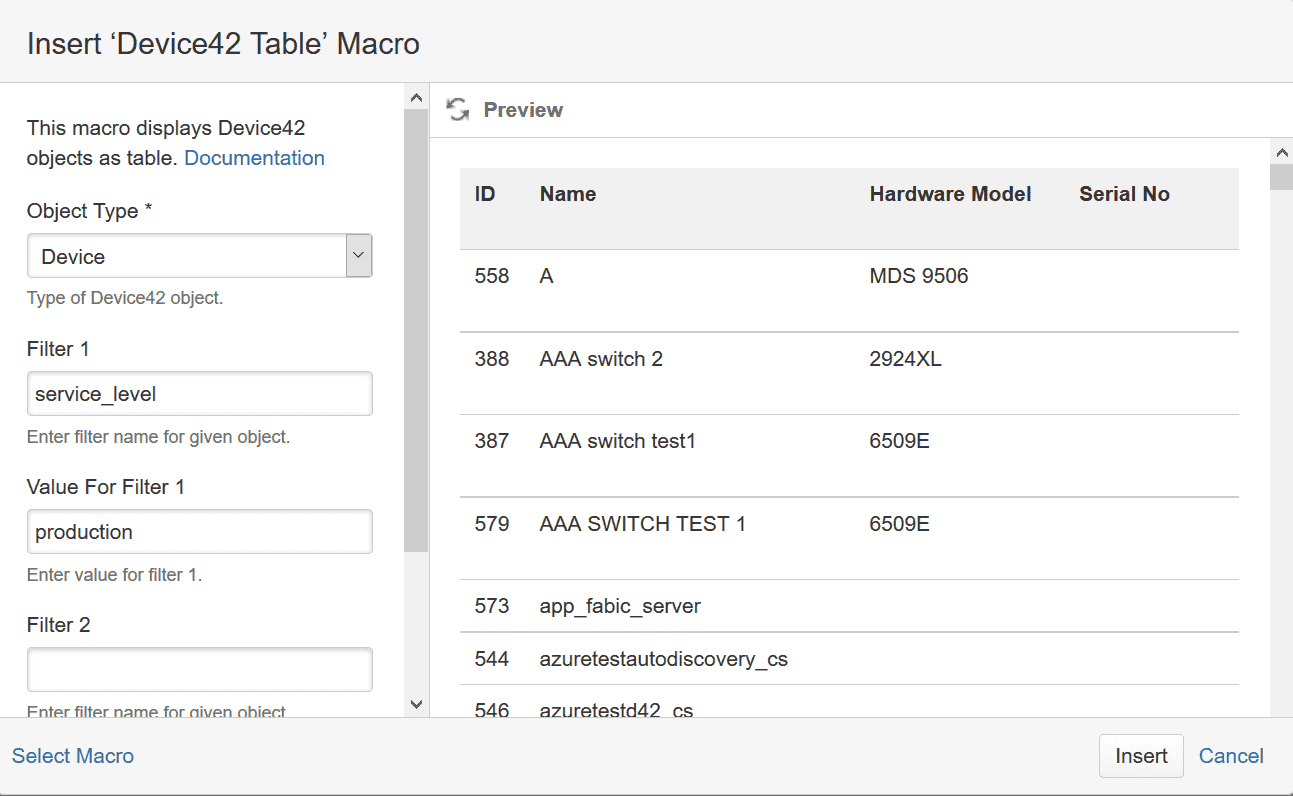Click the Value For Filter 1 field

199,532
